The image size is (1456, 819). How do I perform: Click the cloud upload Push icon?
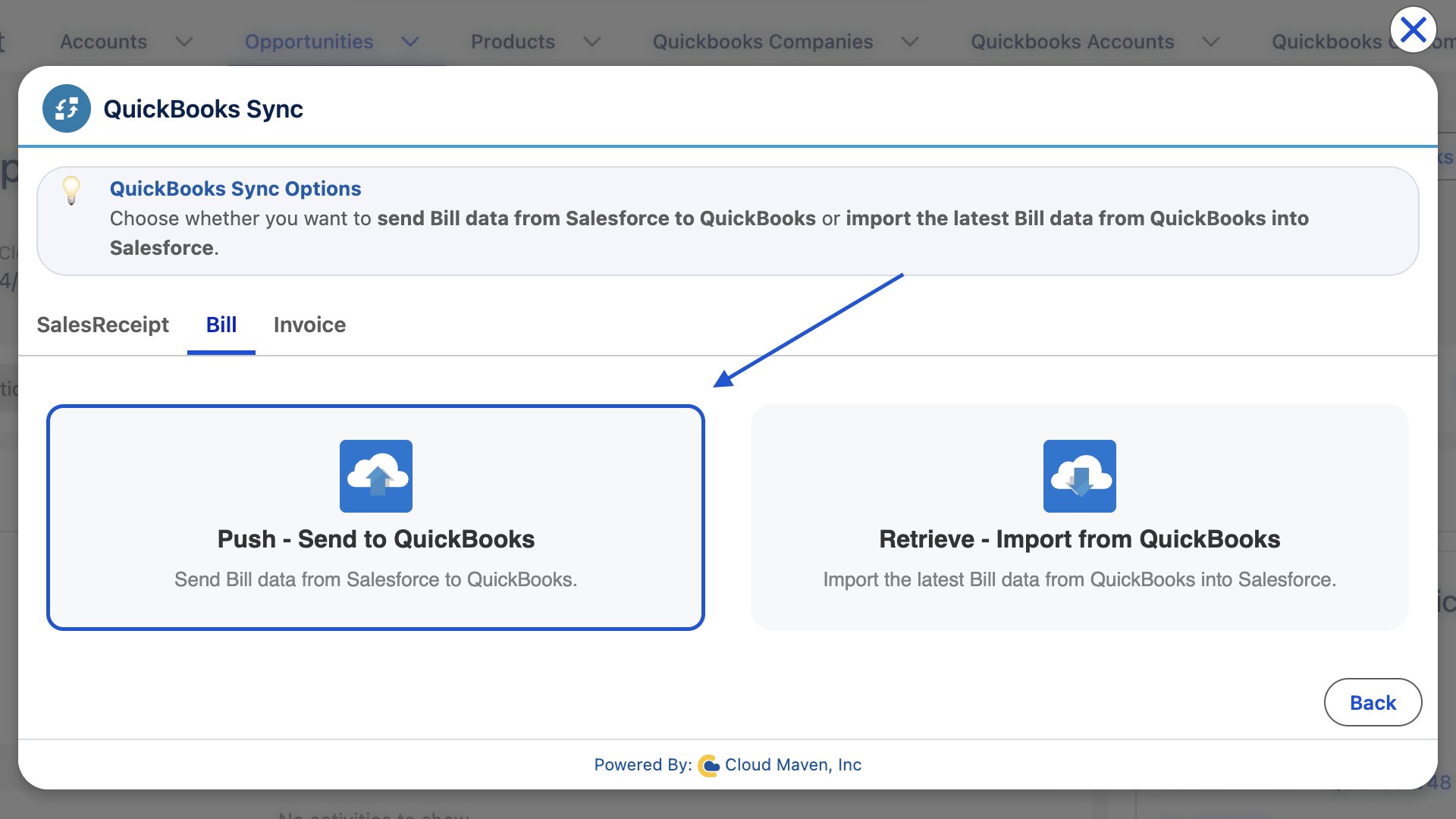pos(376,476)
